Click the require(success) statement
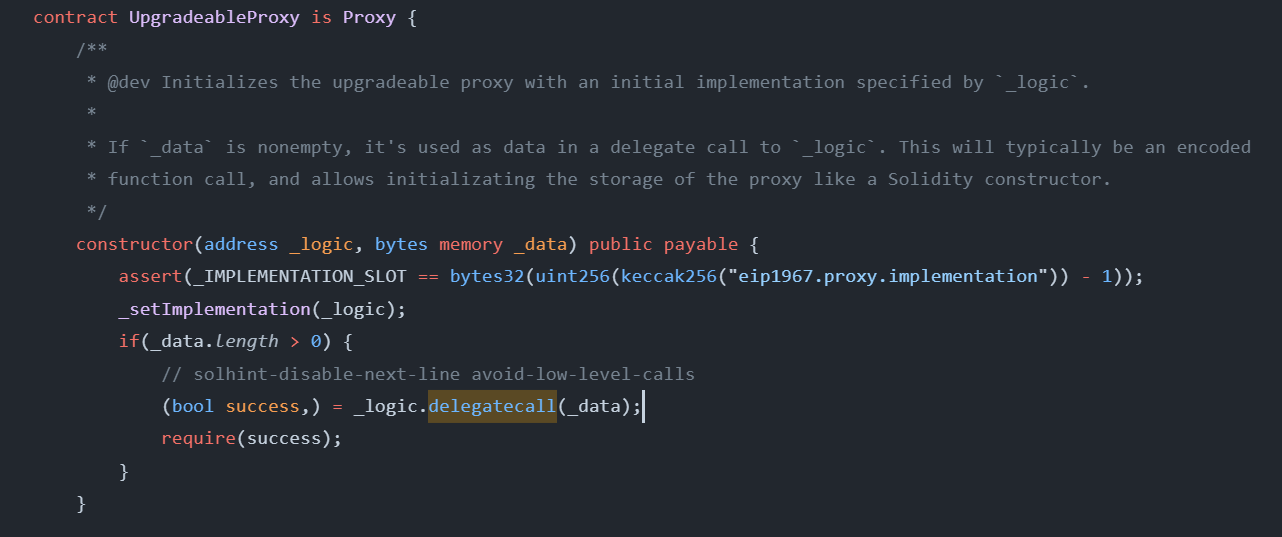Image resolution: width=1282 pixels, height=537 pixels. pyautogui.click(x=251, y=438)
